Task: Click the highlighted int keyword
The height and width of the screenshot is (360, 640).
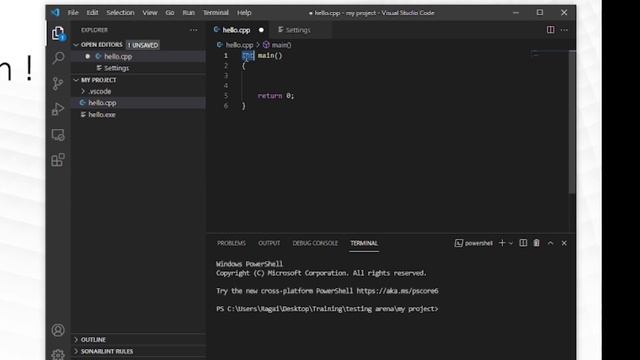Action: click(248, 56)
